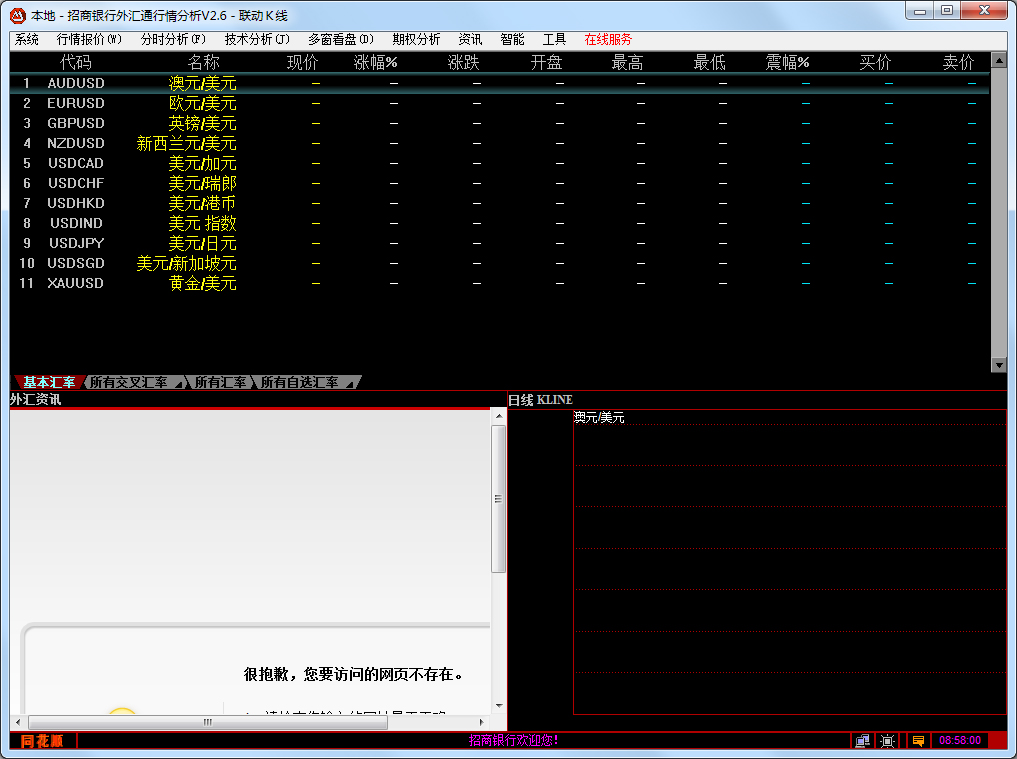Open the 在线服务 red menu link
The image size is (1017, 759).
click(x=608, y=40)
